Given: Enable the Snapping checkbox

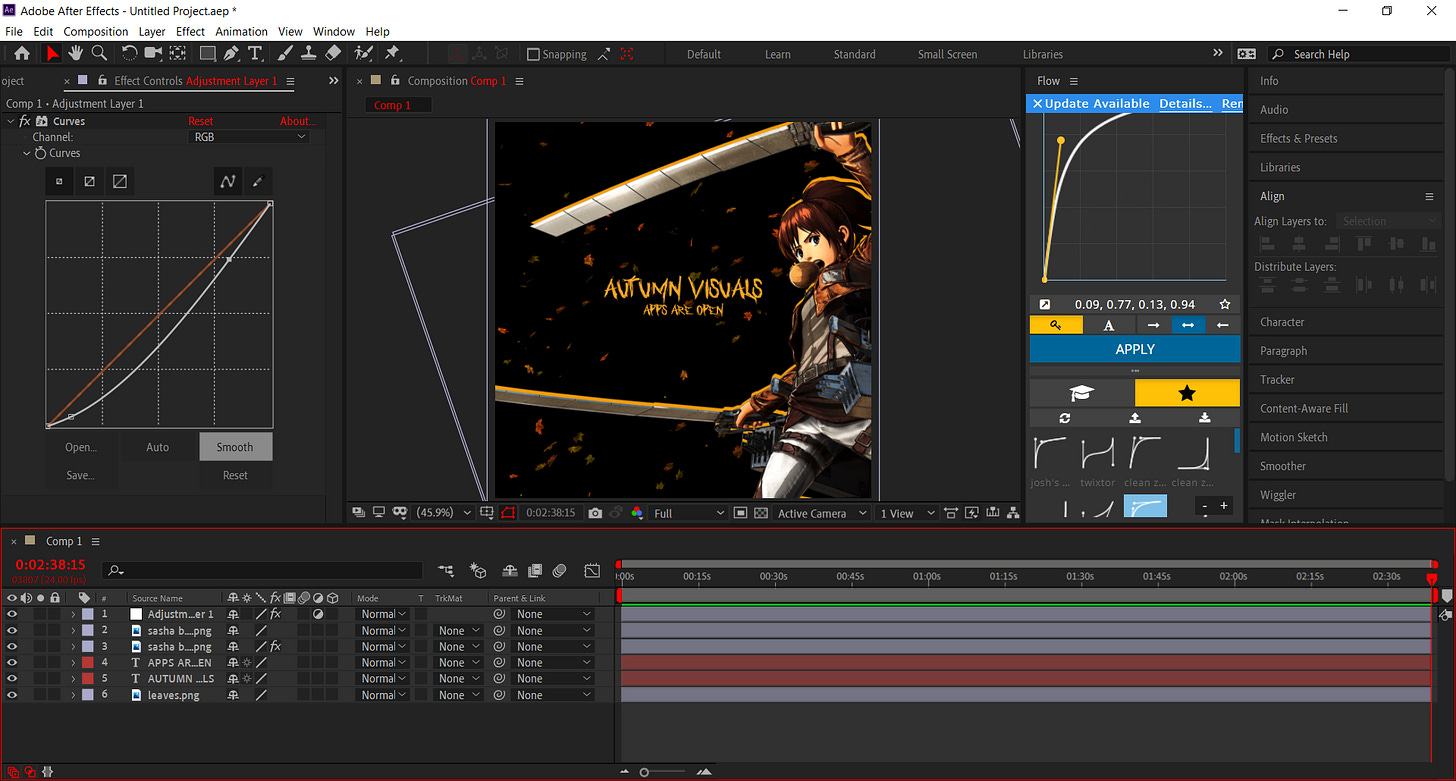Looking at the screenshot, I should tap(533, 55).
